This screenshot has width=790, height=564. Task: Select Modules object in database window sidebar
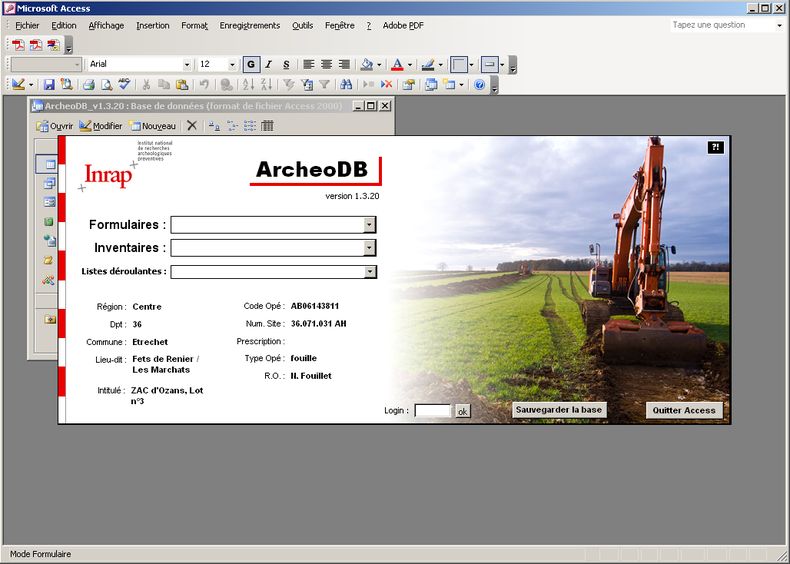(49, 279)
